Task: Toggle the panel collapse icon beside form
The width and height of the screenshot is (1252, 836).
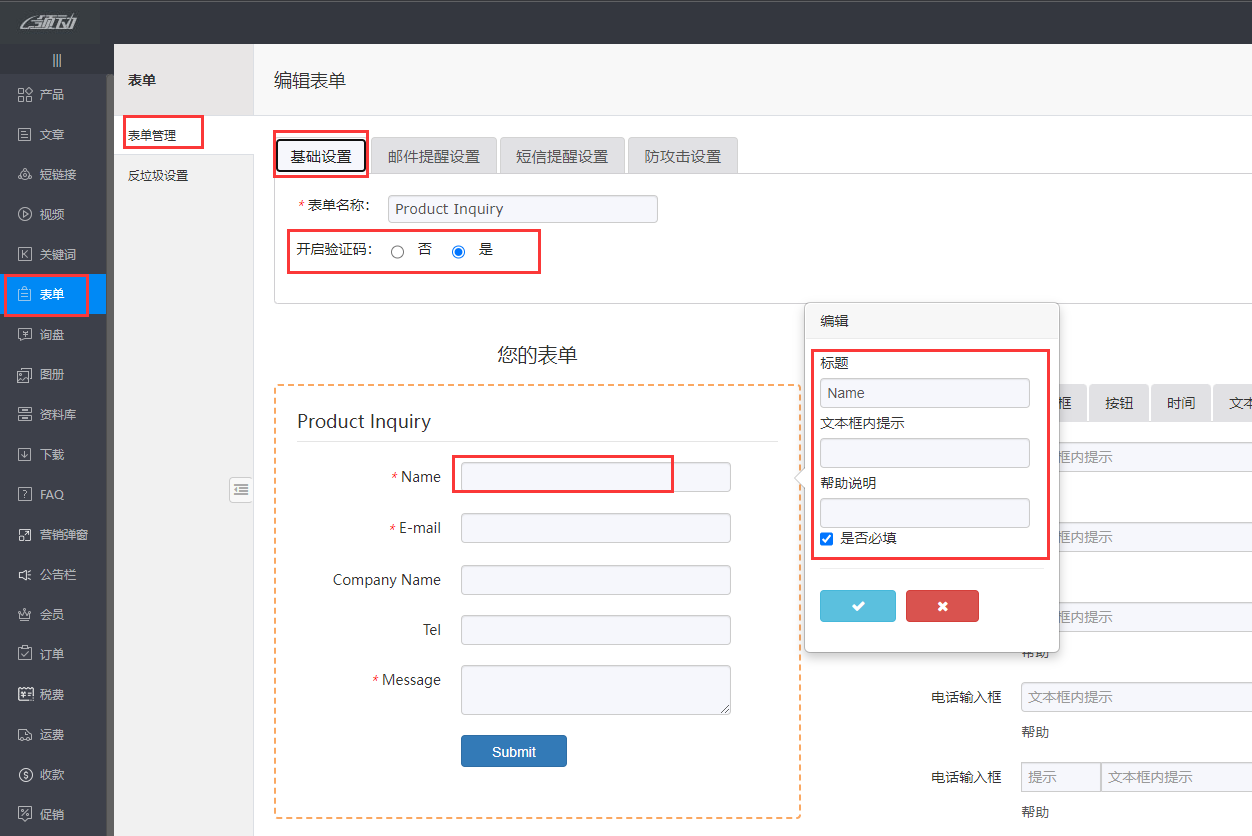Action: click(241, 489)
